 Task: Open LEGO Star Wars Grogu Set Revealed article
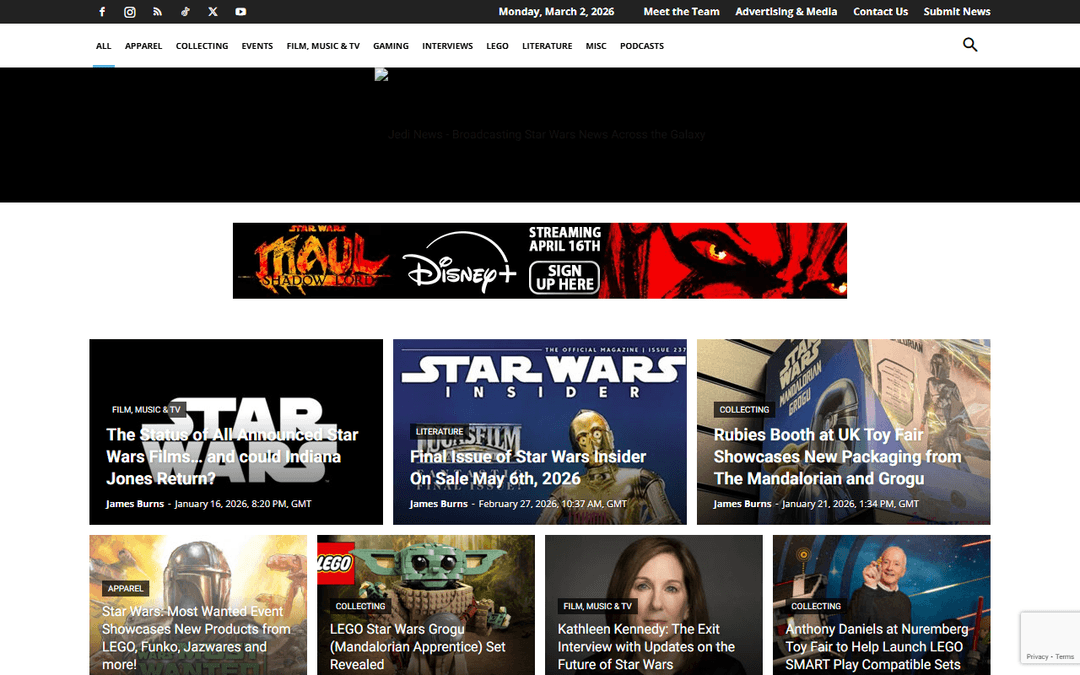(417, 647)
